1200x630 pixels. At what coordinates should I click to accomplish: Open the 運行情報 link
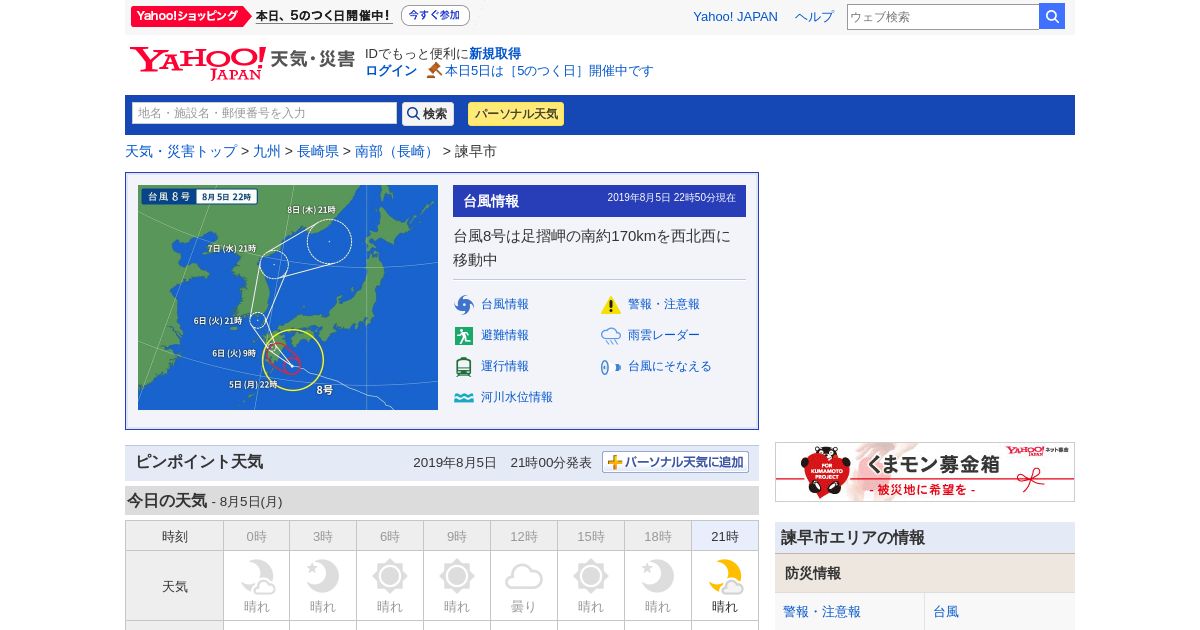point(505,367)
